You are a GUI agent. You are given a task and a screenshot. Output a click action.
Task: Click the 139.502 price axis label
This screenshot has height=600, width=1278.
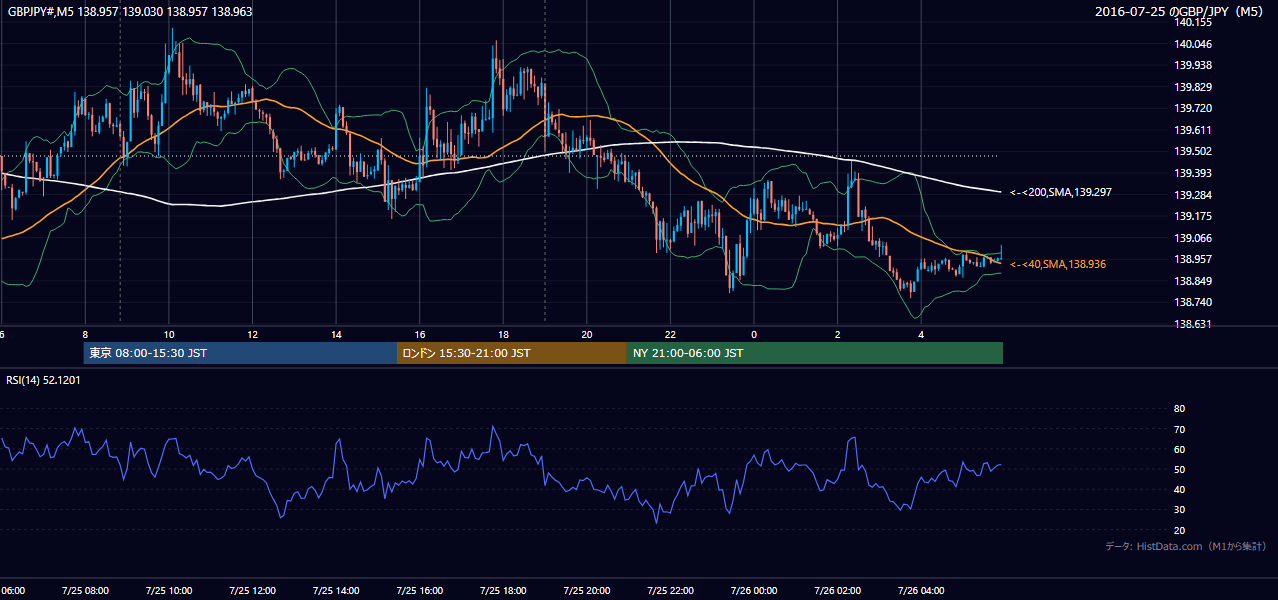(x=1193, y=151)
